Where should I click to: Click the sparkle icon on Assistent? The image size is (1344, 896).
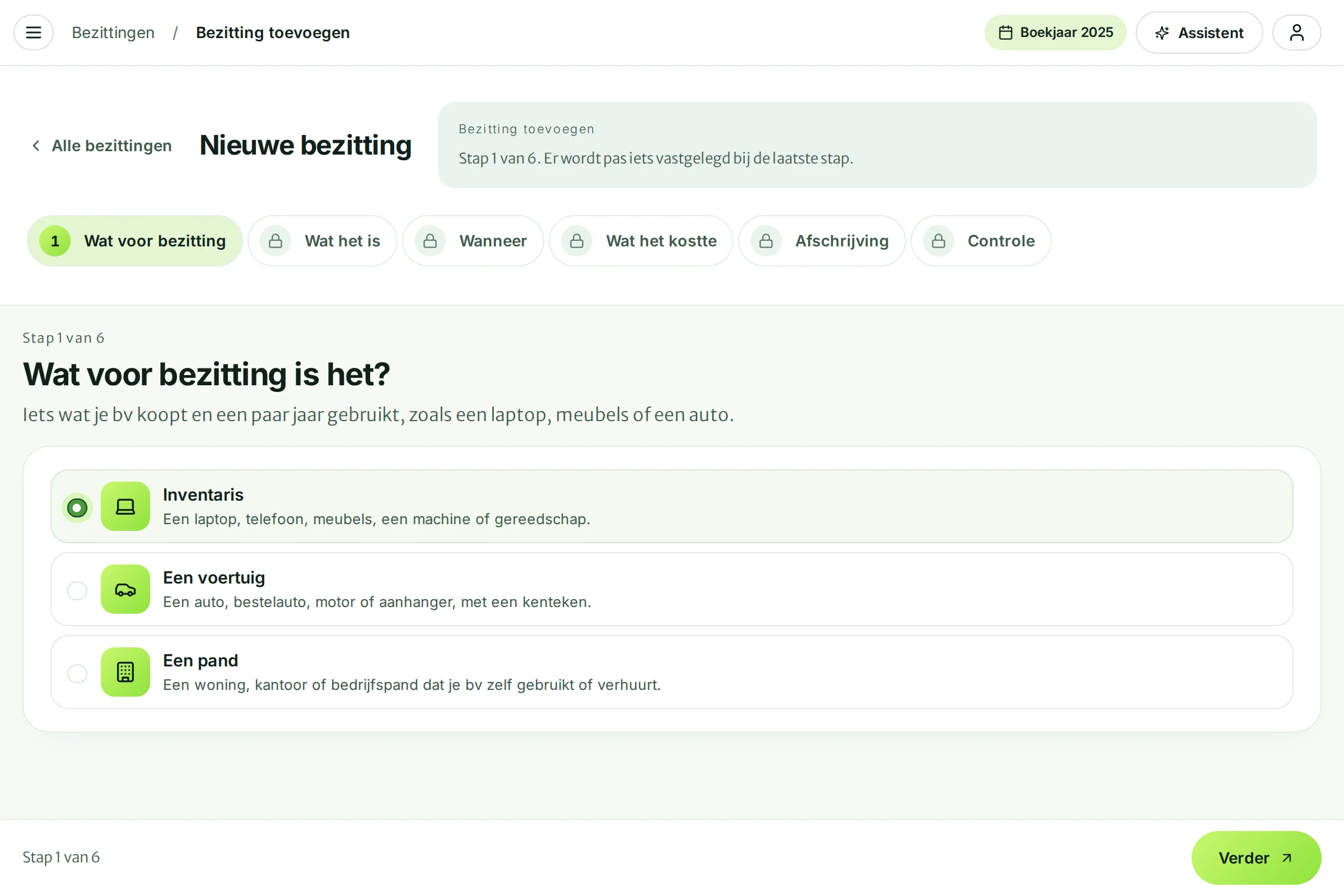1161,33
